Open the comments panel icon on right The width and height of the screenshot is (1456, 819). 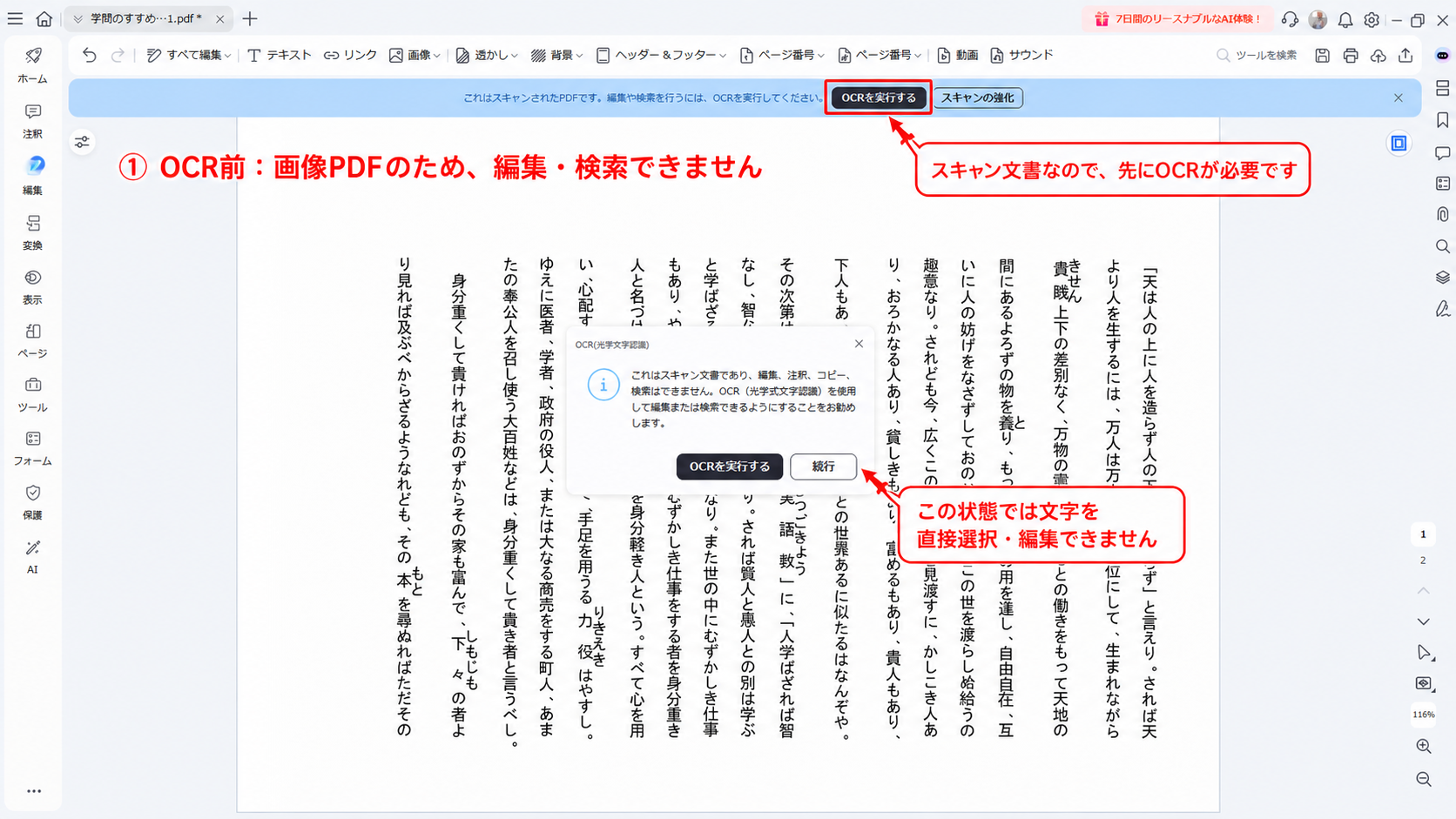[x=1442, y=153]
